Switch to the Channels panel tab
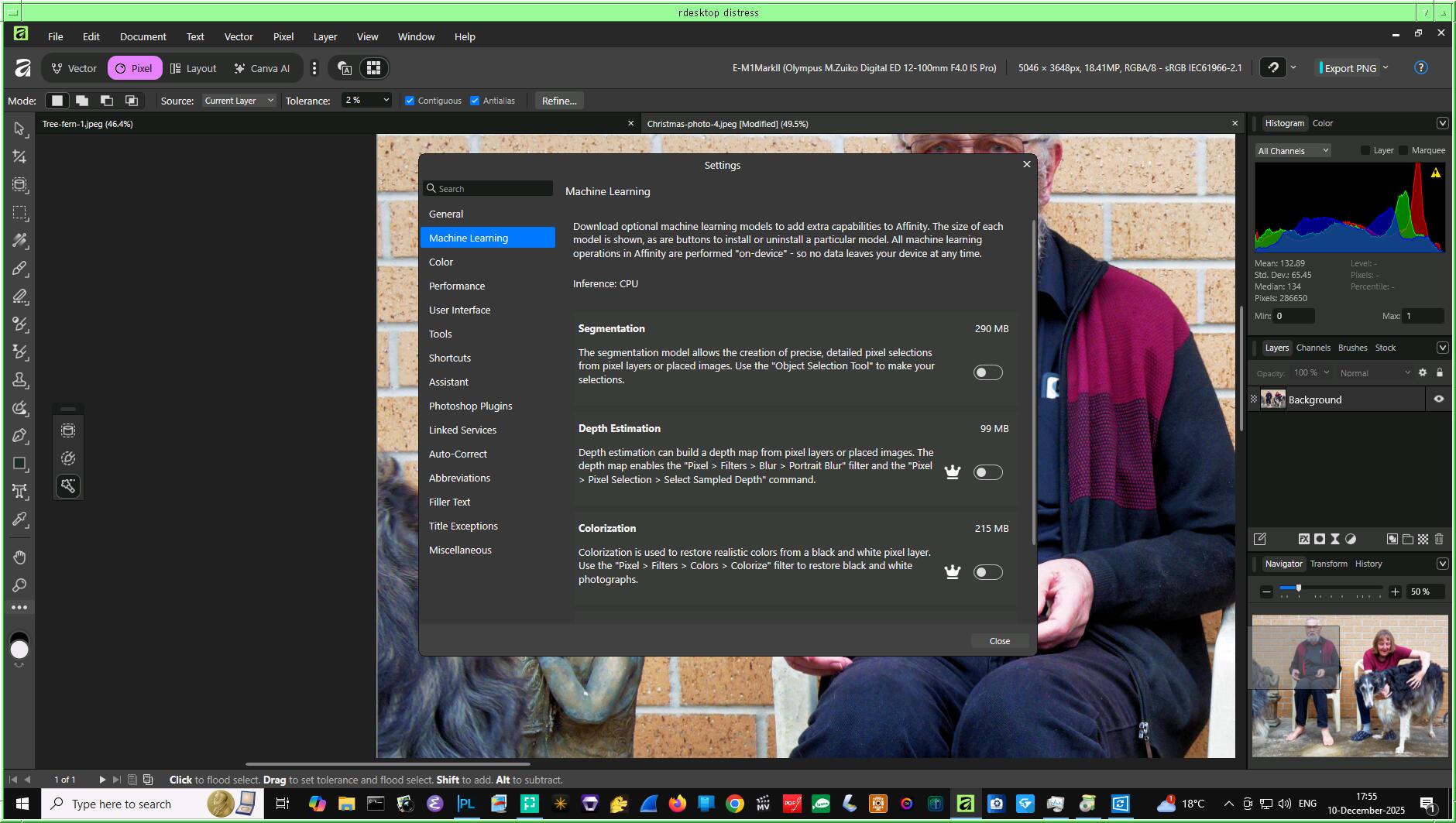Image resolution: width=1456 pixels, height=823 pixels. 1313,348
